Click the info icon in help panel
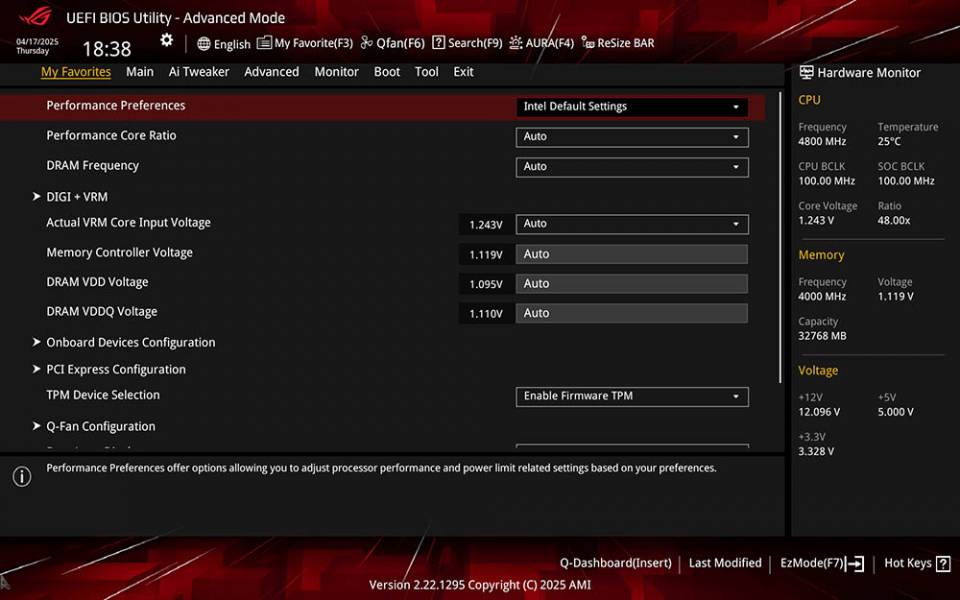Image resolution: width=960 pixels, height=600 pixels. (x=22, y=476)
